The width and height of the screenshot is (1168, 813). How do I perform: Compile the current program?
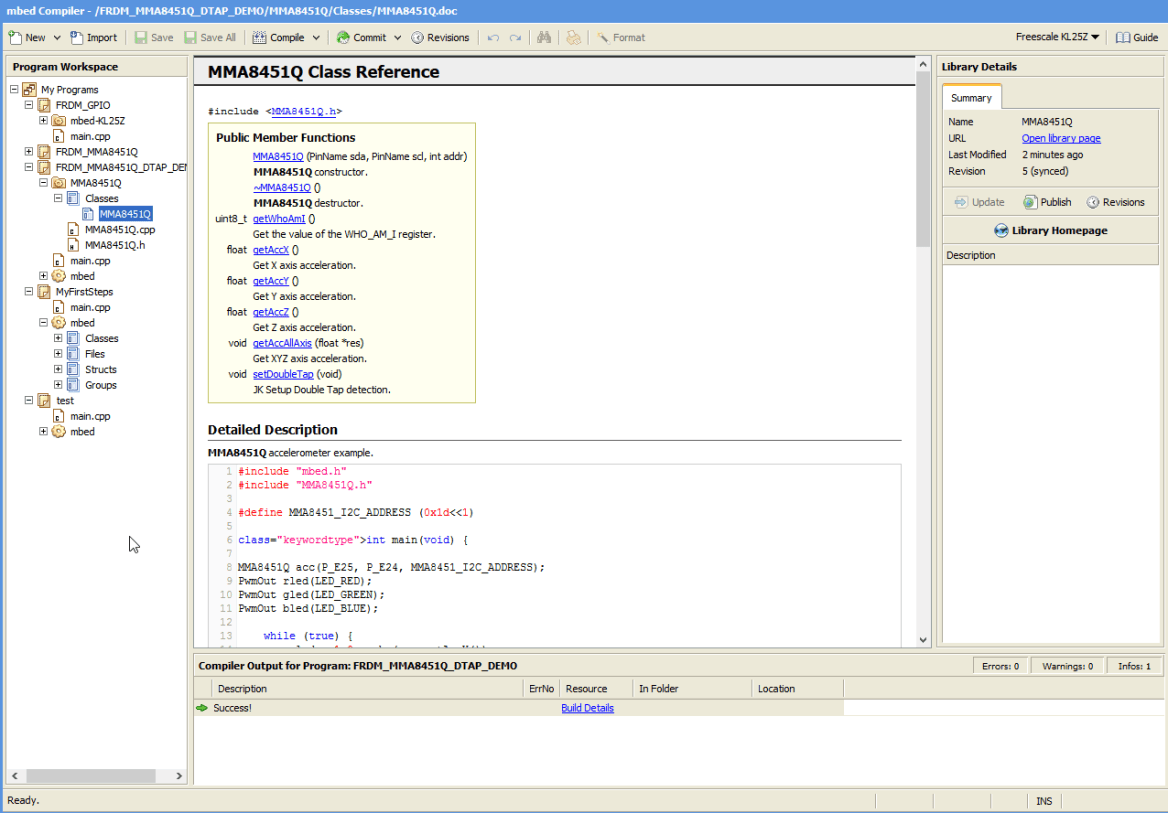279,37
